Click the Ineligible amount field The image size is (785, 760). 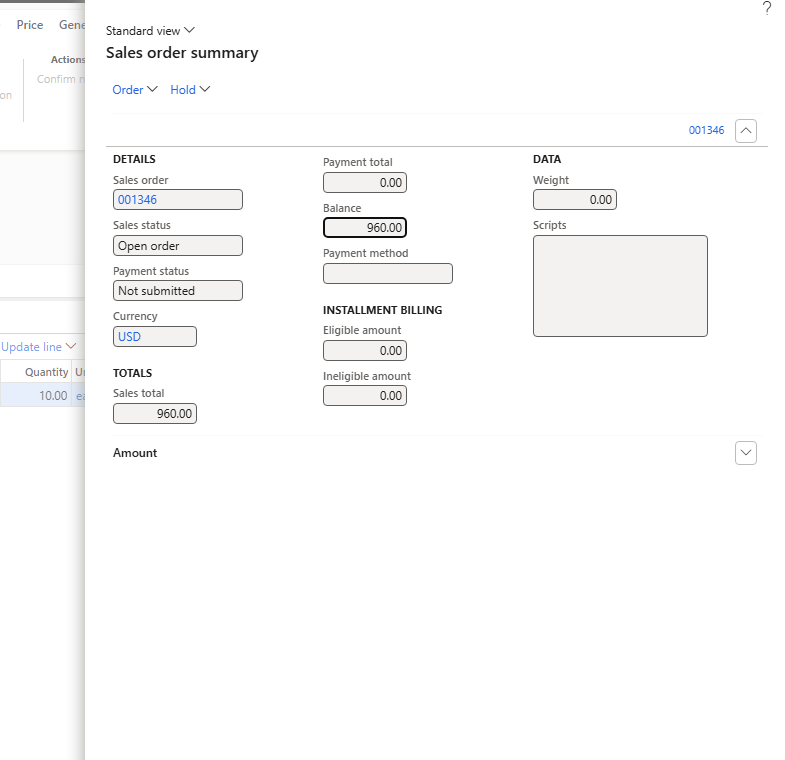click(364, 396)
